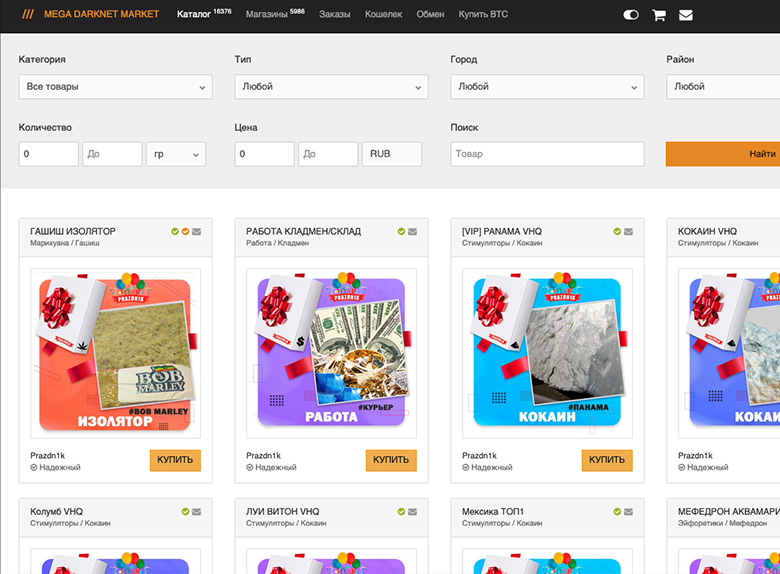Click envelope icon on Колумб VHQ card

(196, 511)
